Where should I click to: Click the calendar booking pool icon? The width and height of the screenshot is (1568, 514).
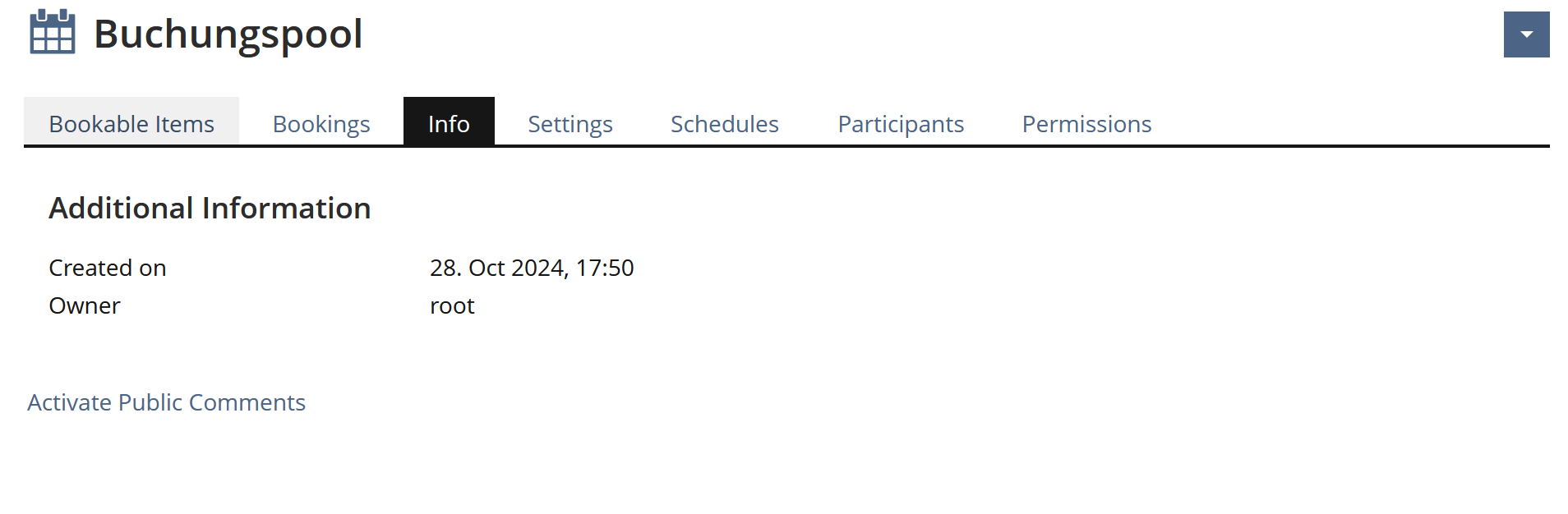click(53, 33)
